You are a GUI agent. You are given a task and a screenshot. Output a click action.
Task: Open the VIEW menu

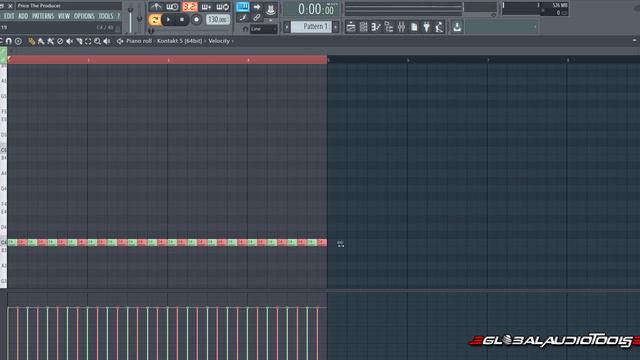tap(64, 16)
